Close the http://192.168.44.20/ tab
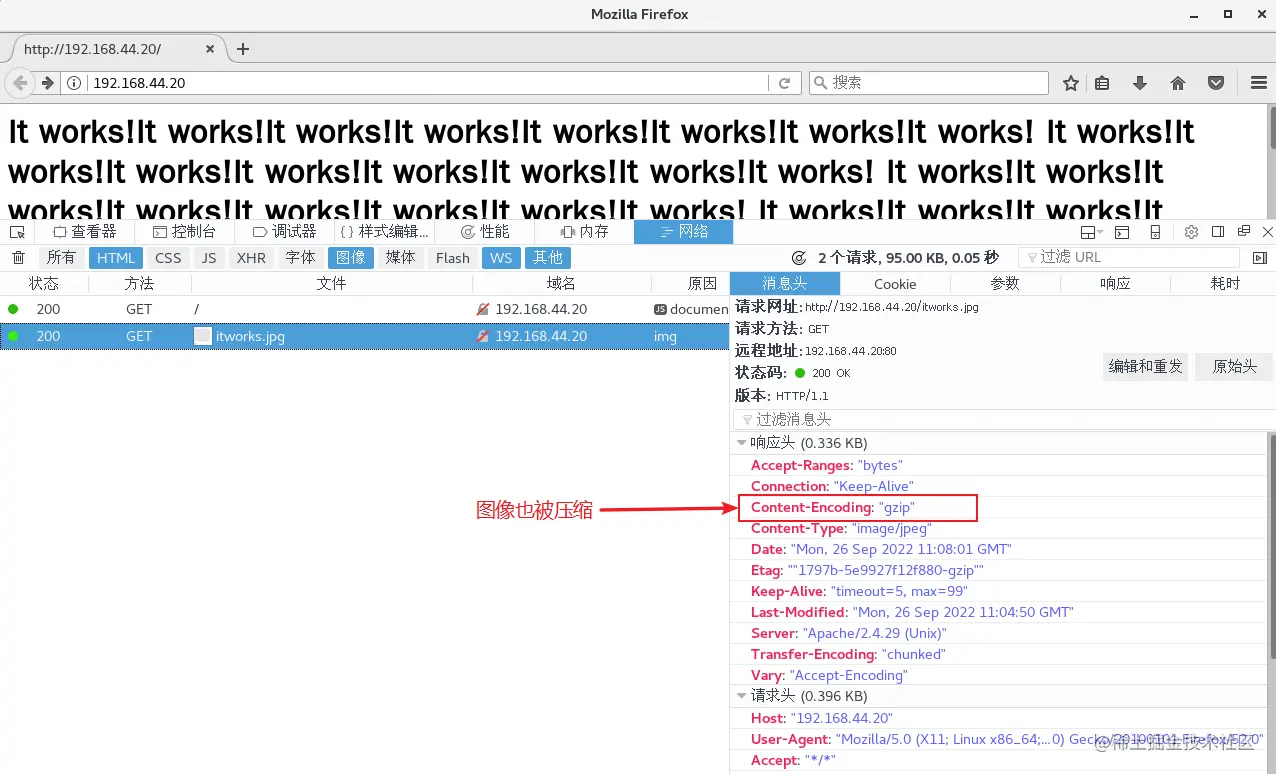 [210, 49]
